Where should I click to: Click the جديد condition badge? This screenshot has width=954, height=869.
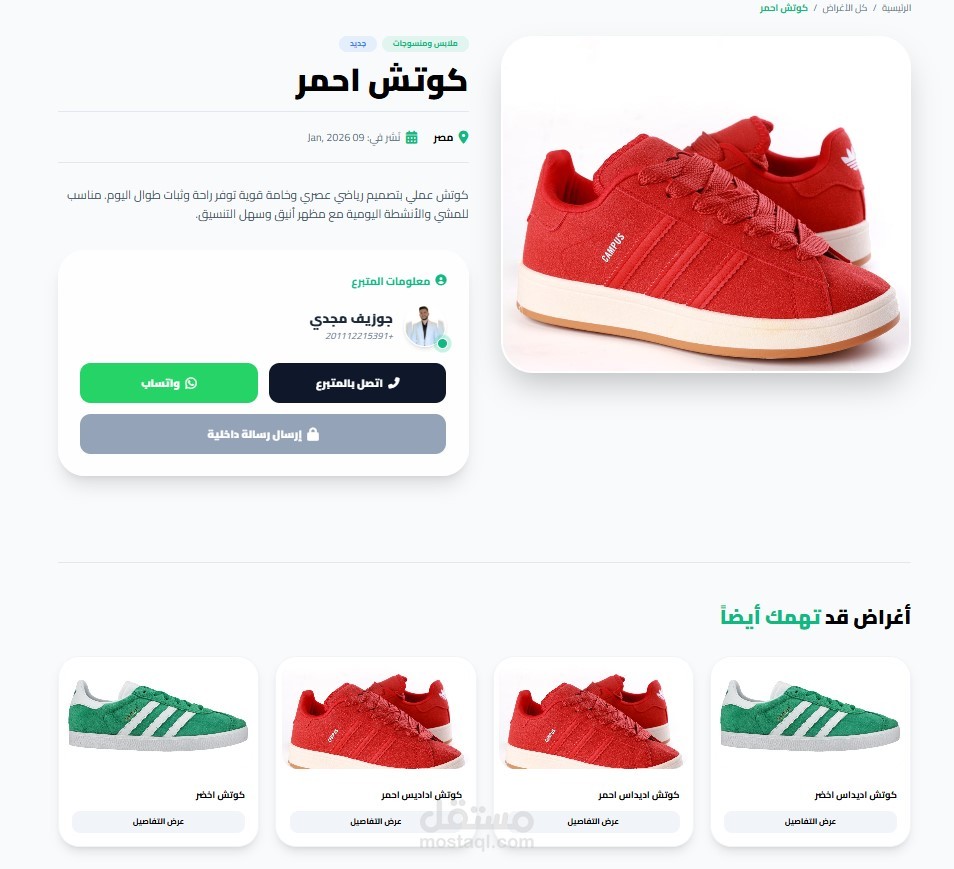(358, 44)
